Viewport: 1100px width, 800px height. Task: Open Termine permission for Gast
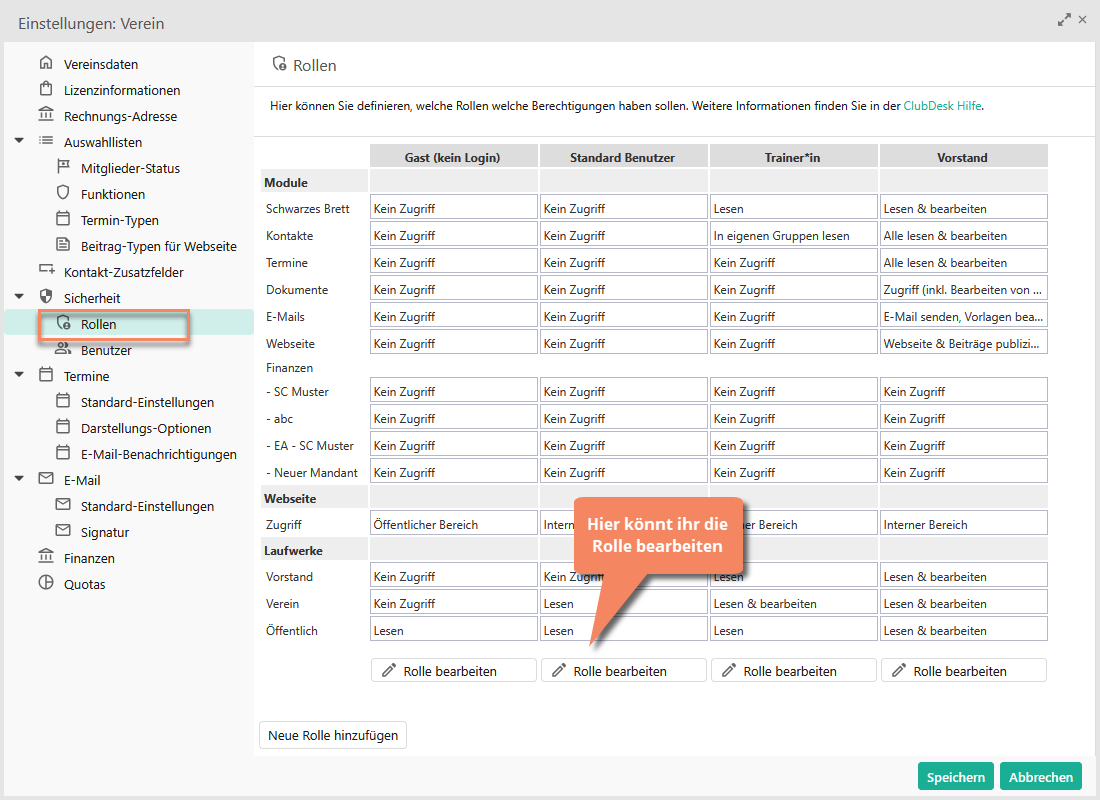[453, 262]
